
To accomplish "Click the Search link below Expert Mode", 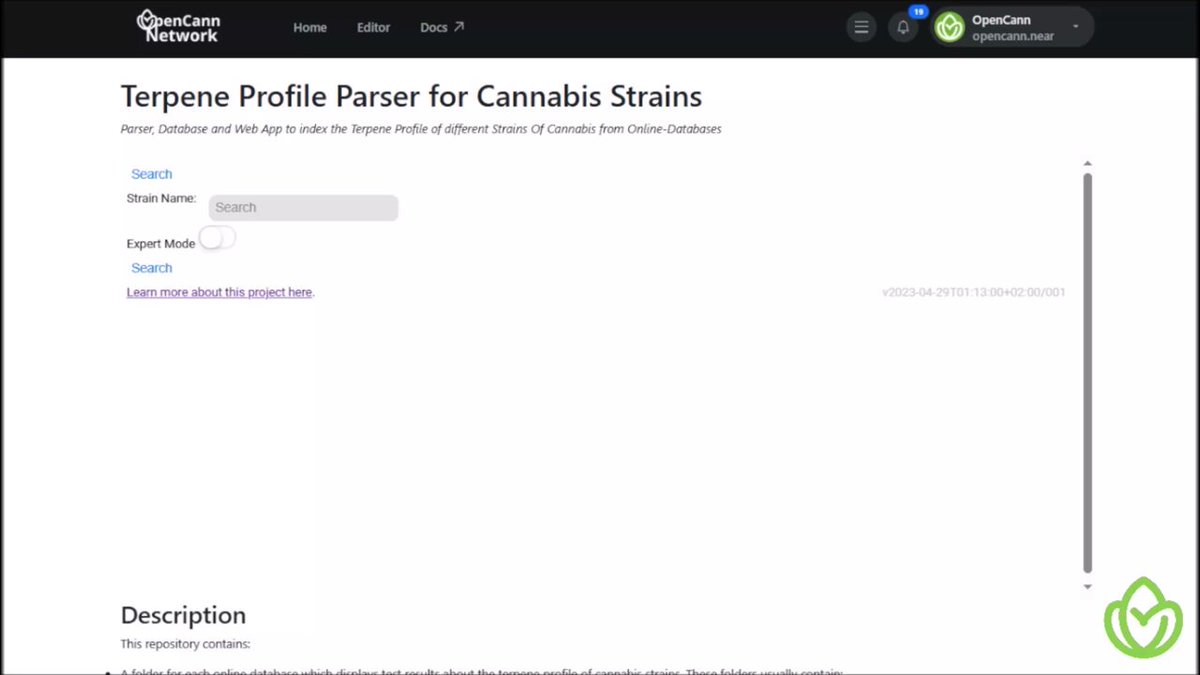I will pyautogui.click(x=152, y=268).
